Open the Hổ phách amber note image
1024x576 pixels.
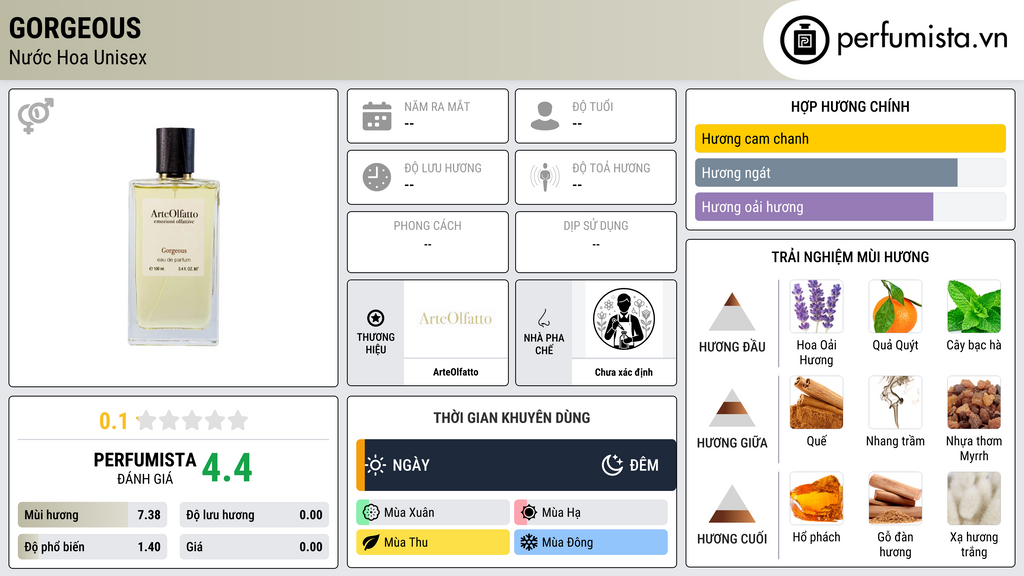tap(816, 498)
